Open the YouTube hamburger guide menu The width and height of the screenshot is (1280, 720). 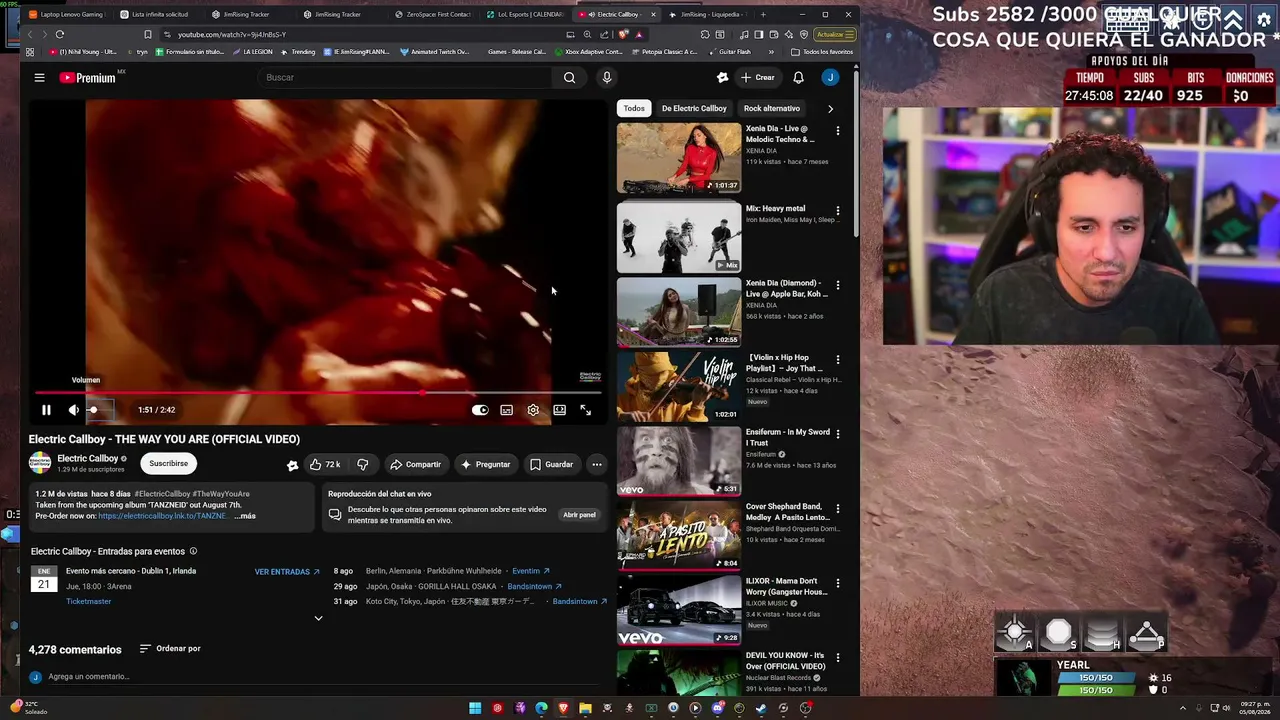(x=39, y=77)
